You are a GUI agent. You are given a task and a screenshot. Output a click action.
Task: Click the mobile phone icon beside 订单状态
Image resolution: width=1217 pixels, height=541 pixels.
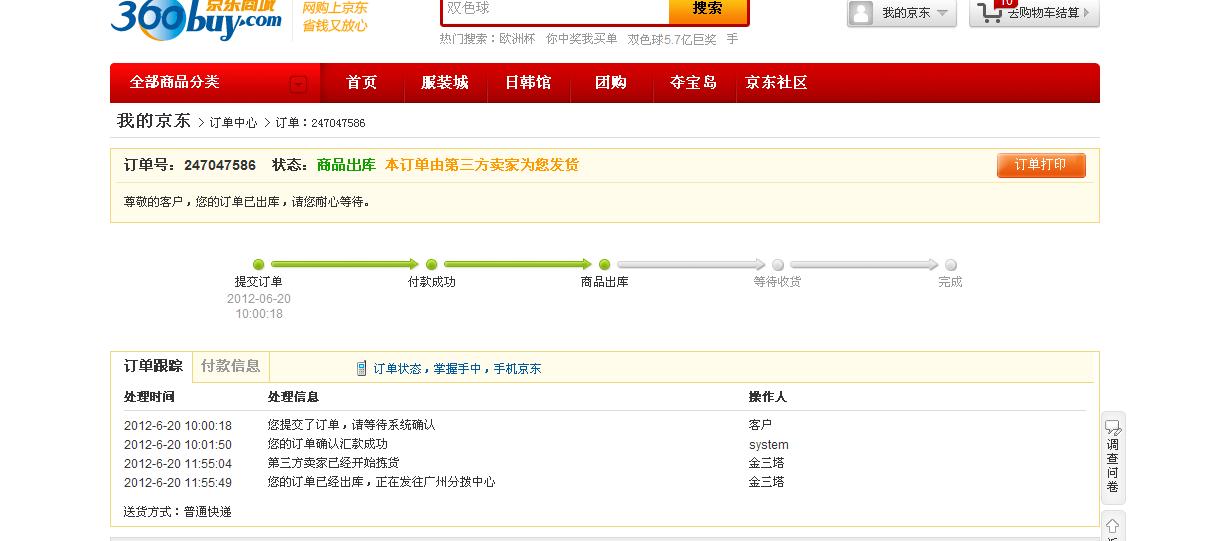pos(361,369)
